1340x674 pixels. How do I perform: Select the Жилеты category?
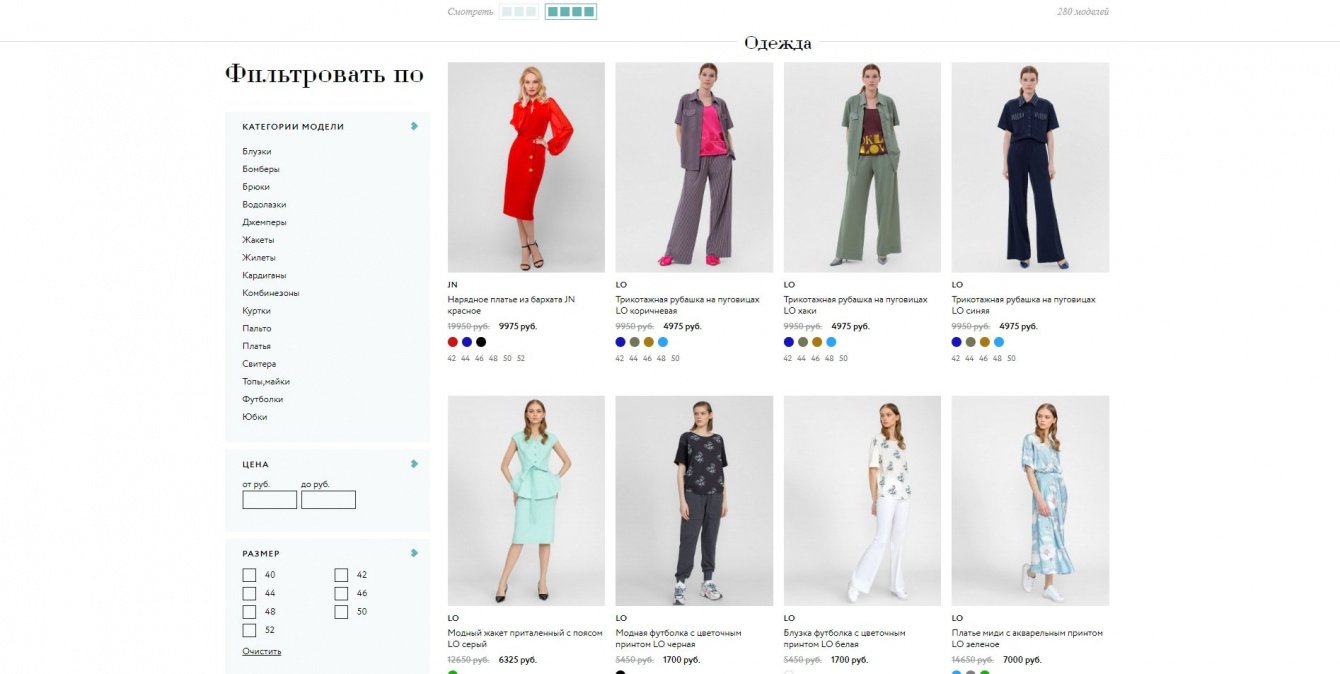[259, 257]
